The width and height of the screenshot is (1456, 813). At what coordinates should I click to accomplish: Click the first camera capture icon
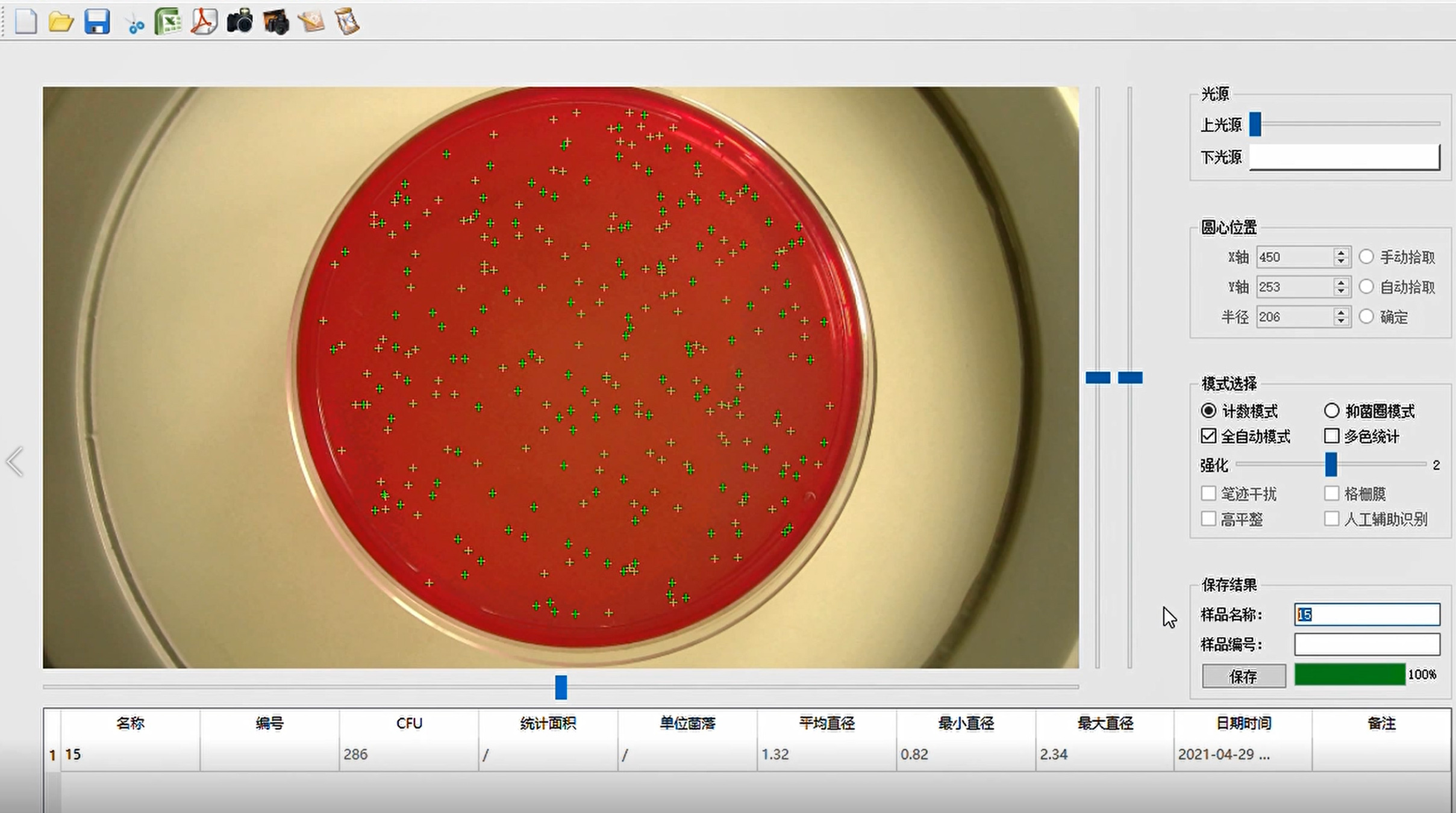(x=239, y=22)
